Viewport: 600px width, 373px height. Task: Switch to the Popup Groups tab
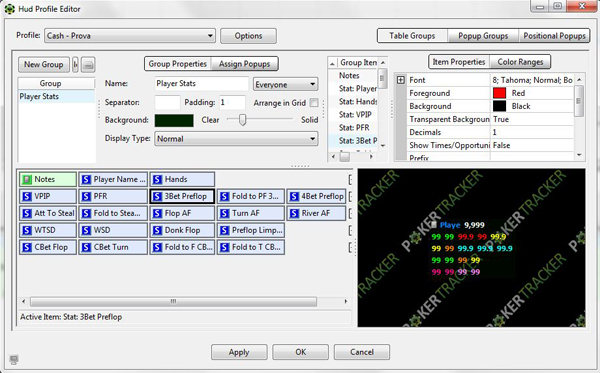pos(483,36)
